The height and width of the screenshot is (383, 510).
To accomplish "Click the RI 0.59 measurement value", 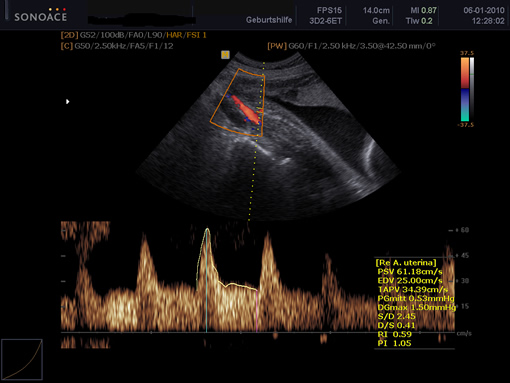I will pyautogui.click(x=395, y=334).
